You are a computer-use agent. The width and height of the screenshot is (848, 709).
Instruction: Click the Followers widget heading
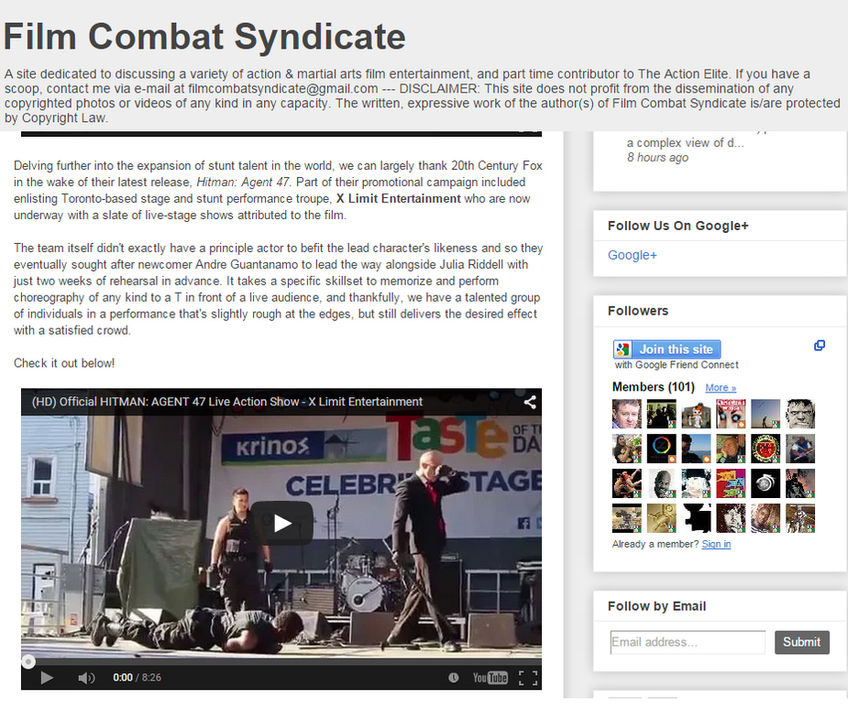638,311
